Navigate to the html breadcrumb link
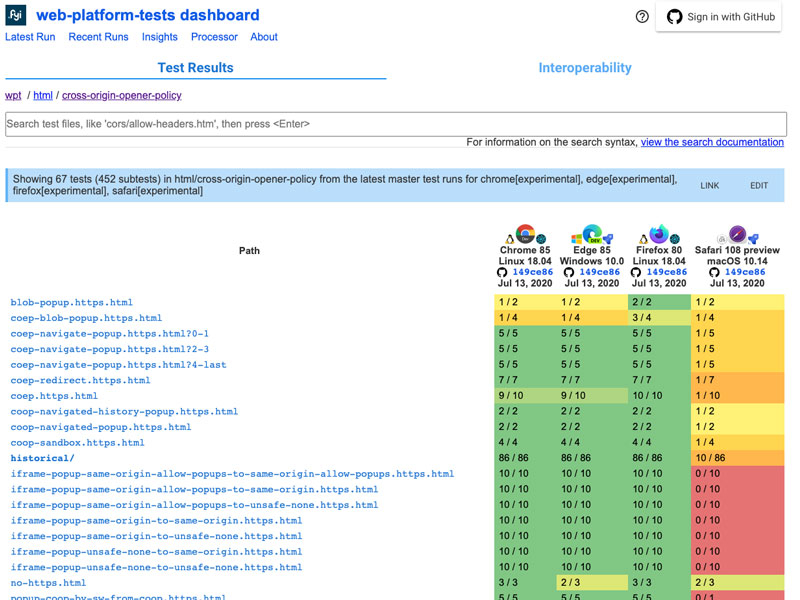The image size is (800, 600). [x=41, y=95]
